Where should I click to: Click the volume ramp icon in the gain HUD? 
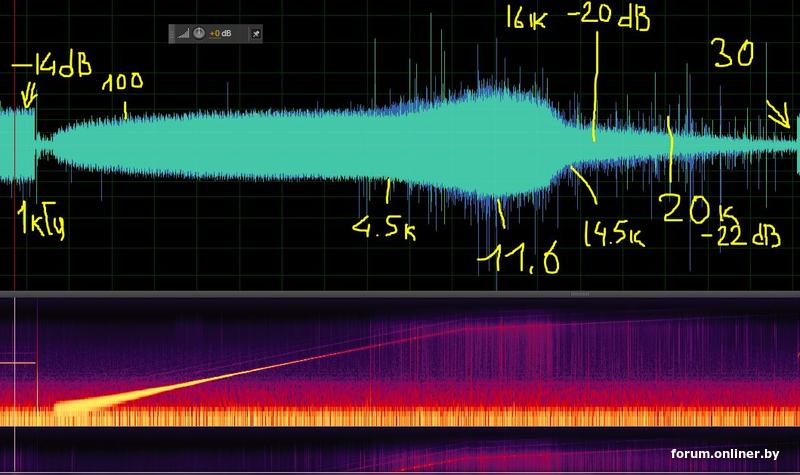pos(183,34)
